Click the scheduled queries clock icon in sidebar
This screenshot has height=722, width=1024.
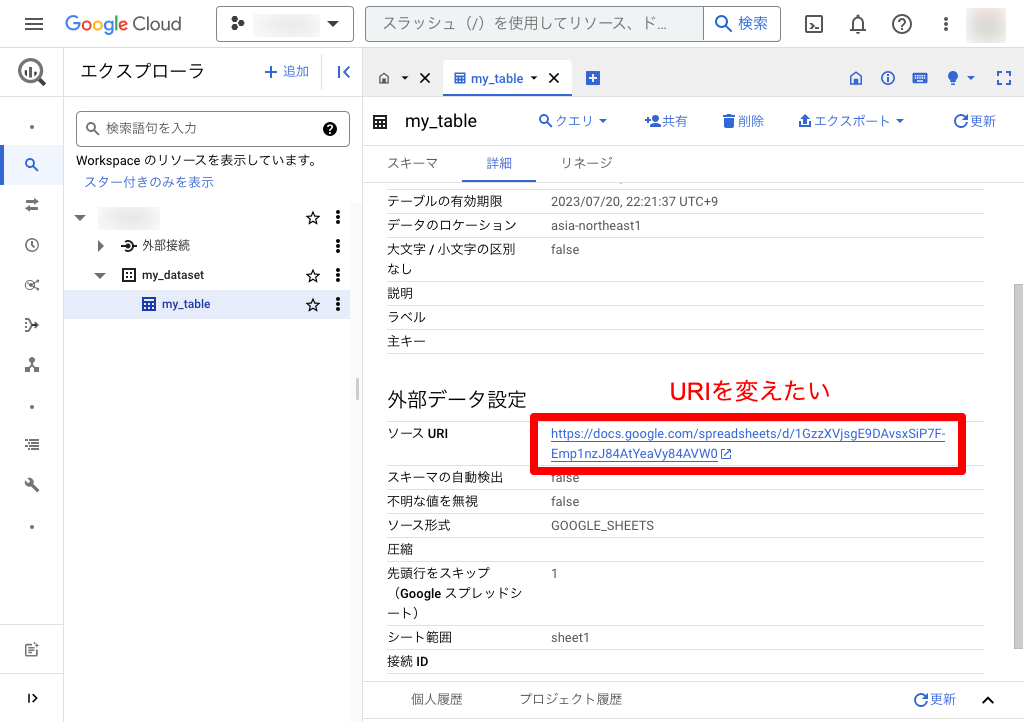[32, 245]
